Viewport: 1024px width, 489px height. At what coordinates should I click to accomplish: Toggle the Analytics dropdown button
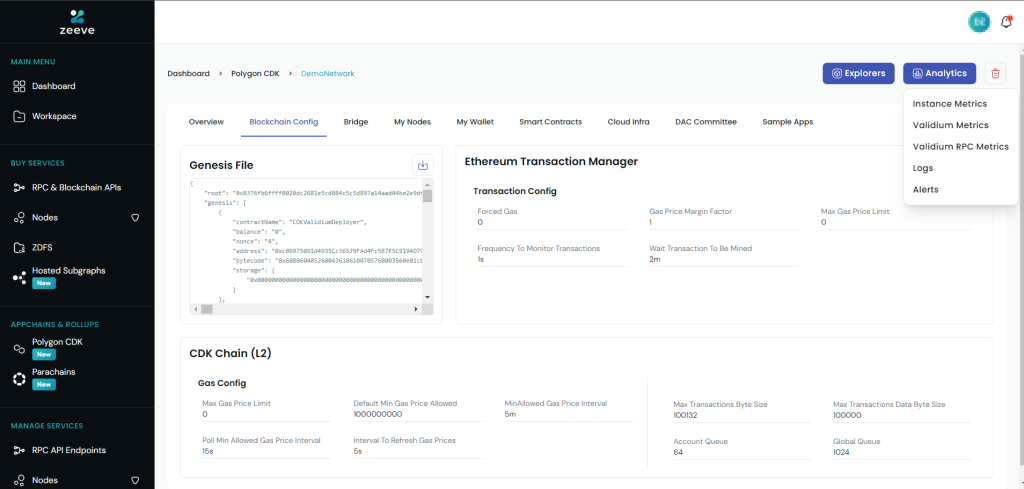pos(939,73)
